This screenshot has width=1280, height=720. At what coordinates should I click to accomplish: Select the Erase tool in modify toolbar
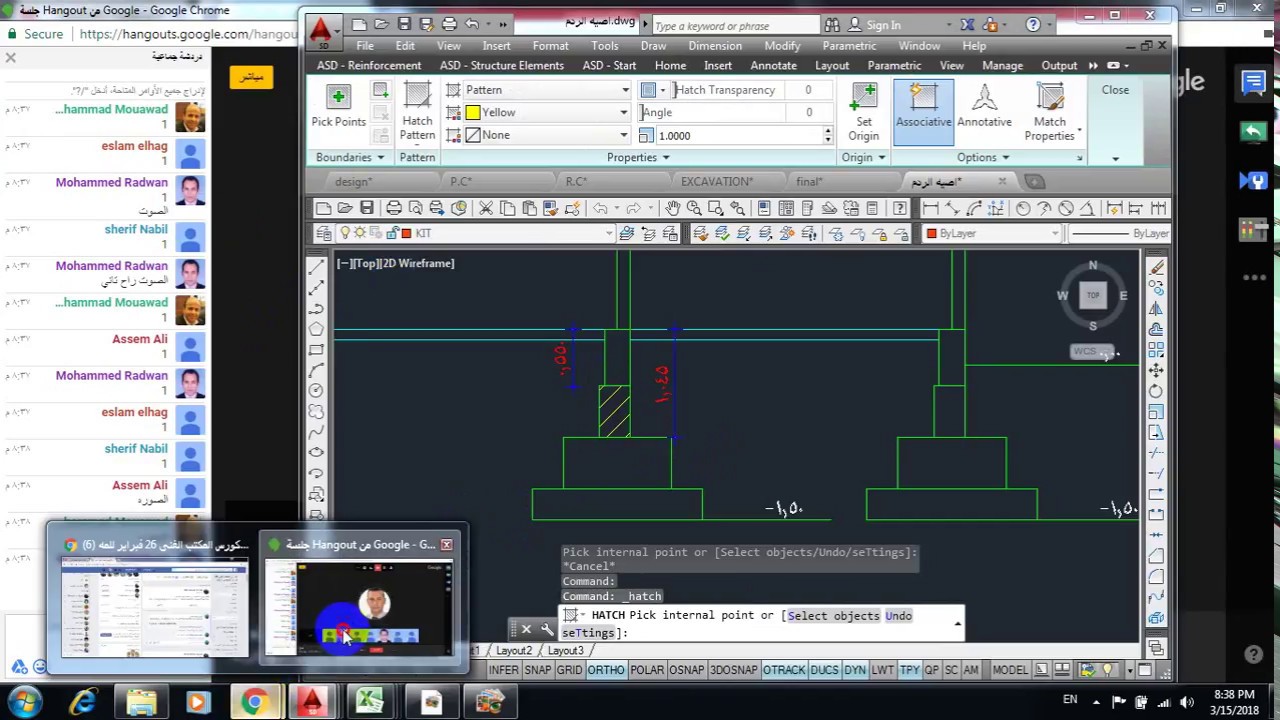(x=1157, y=267)
